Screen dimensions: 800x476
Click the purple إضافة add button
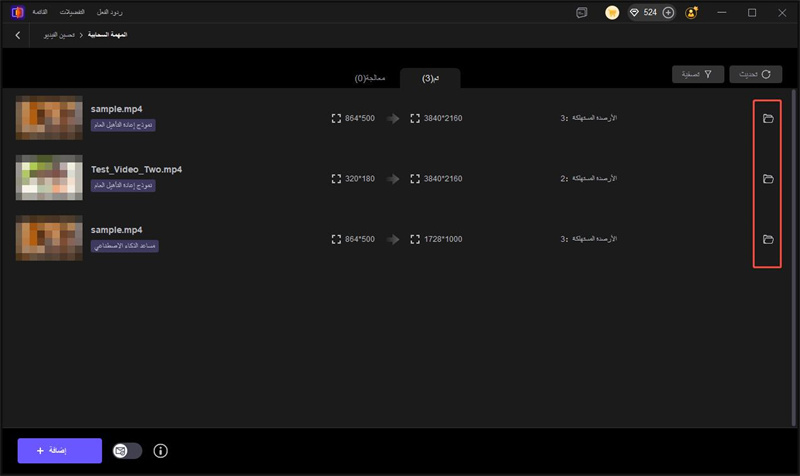pos(59,451)
